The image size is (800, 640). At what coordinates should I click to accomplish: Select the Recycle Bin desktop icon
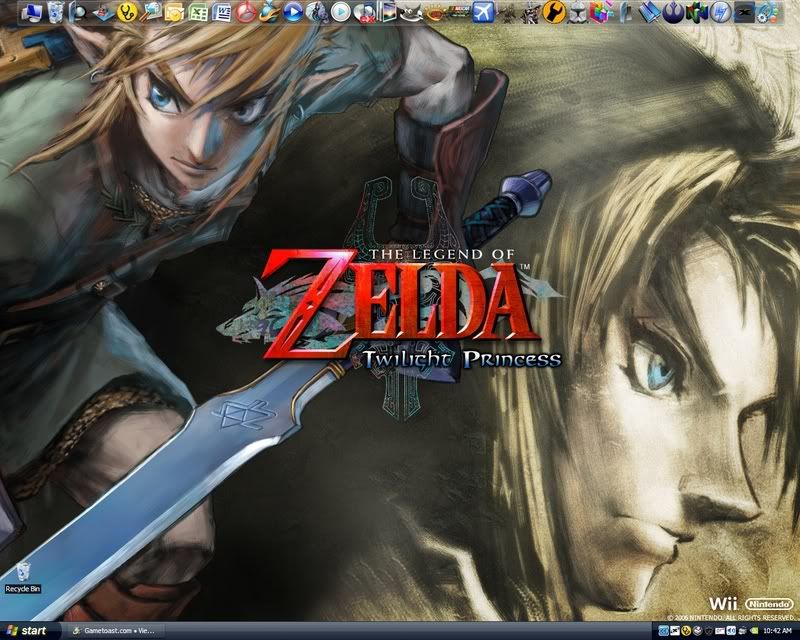pos(23,578)
